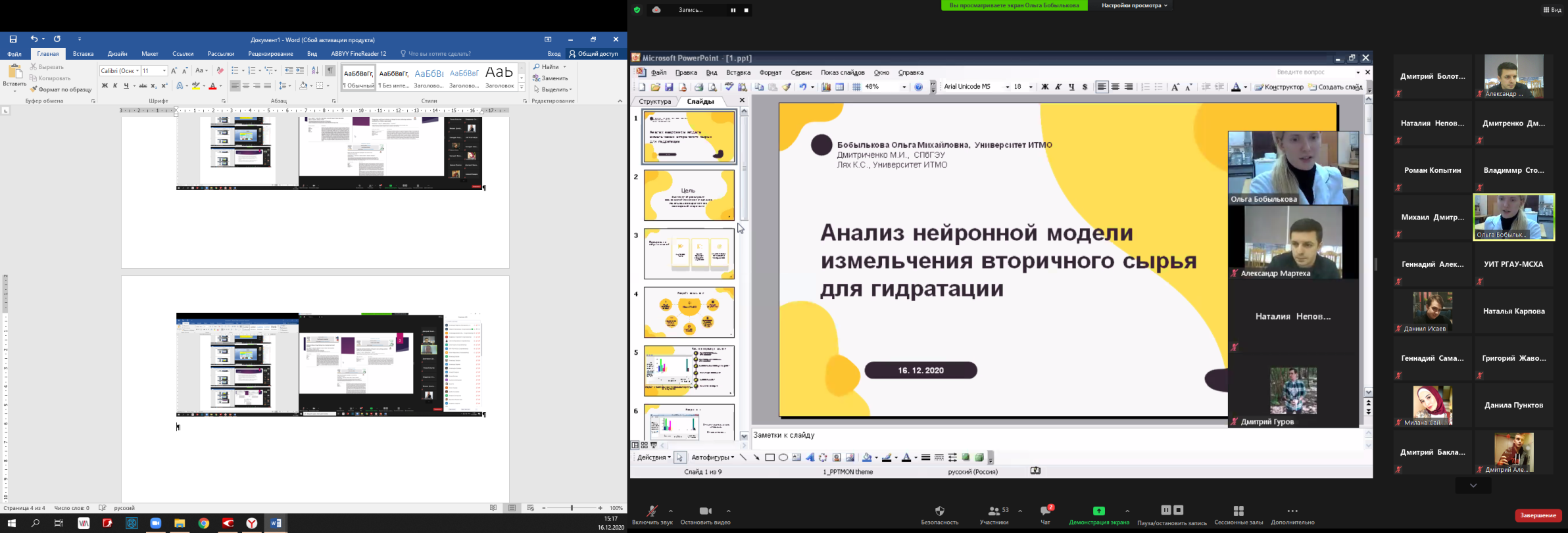
Task: Click the clear formatting eraser icon
Action: (220, 70)
